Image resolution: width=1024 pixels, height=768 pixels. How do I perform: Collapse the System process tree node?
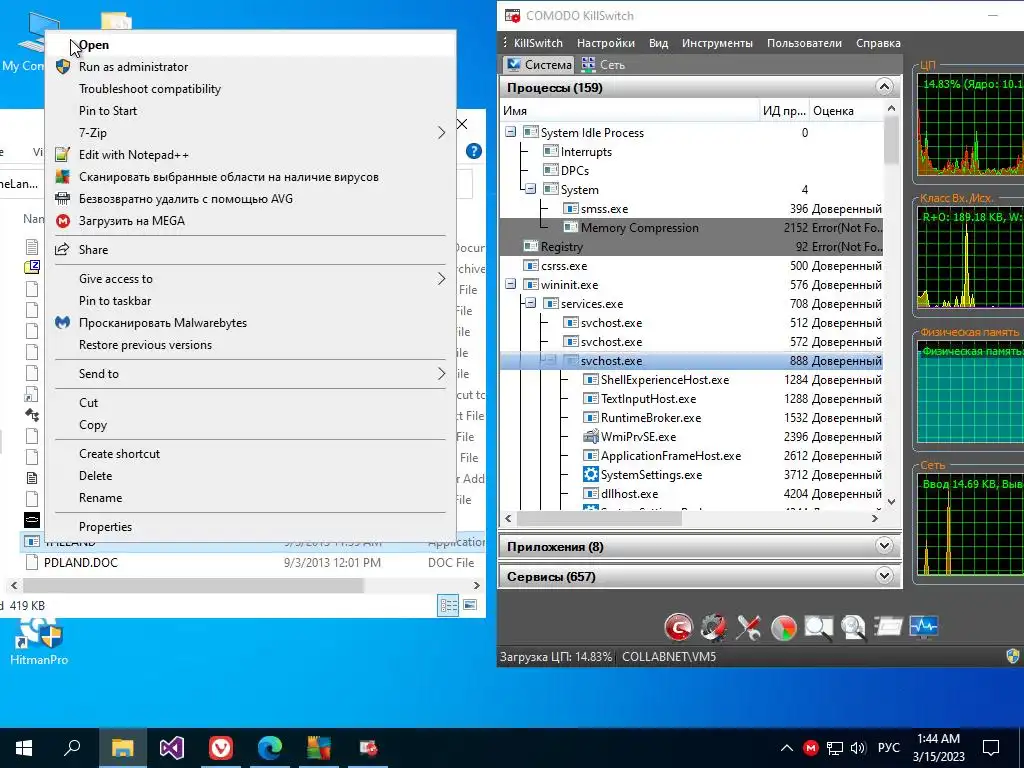[530, 189]
